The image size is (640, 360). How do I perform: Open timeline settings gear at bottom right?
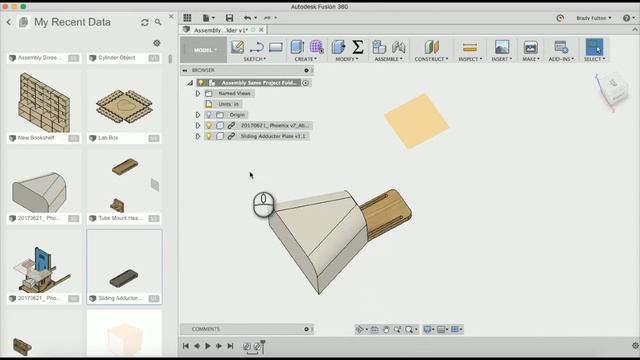coord(635,346)
